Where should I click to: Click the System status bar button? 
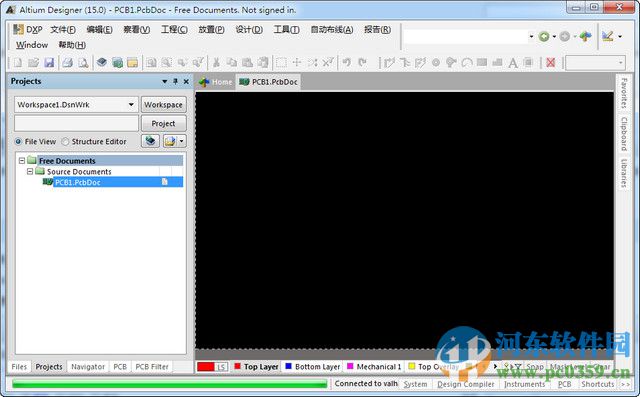(416, 384)
